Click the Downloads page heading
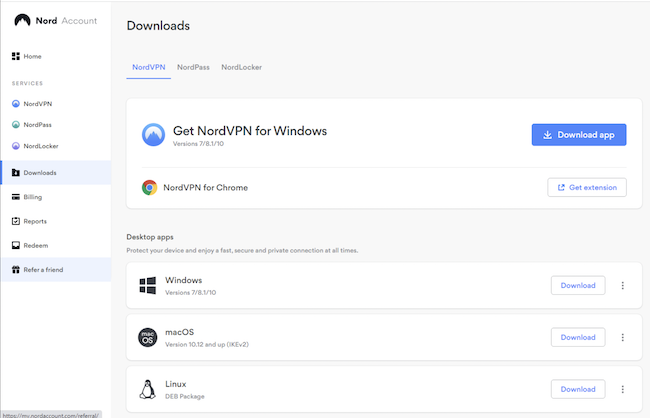650x418 pixels. [158, 26]
